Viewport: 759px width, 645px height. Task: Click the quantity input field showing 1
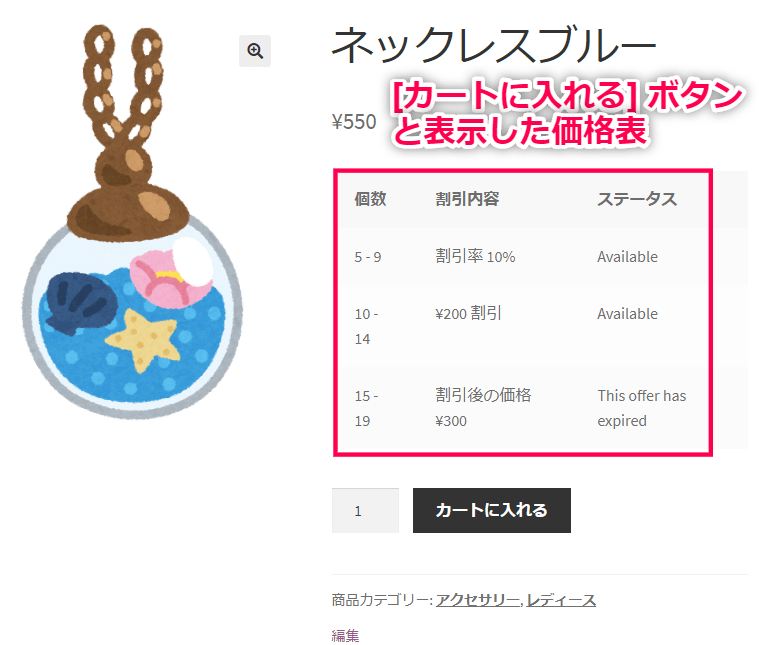pos(365,510)
